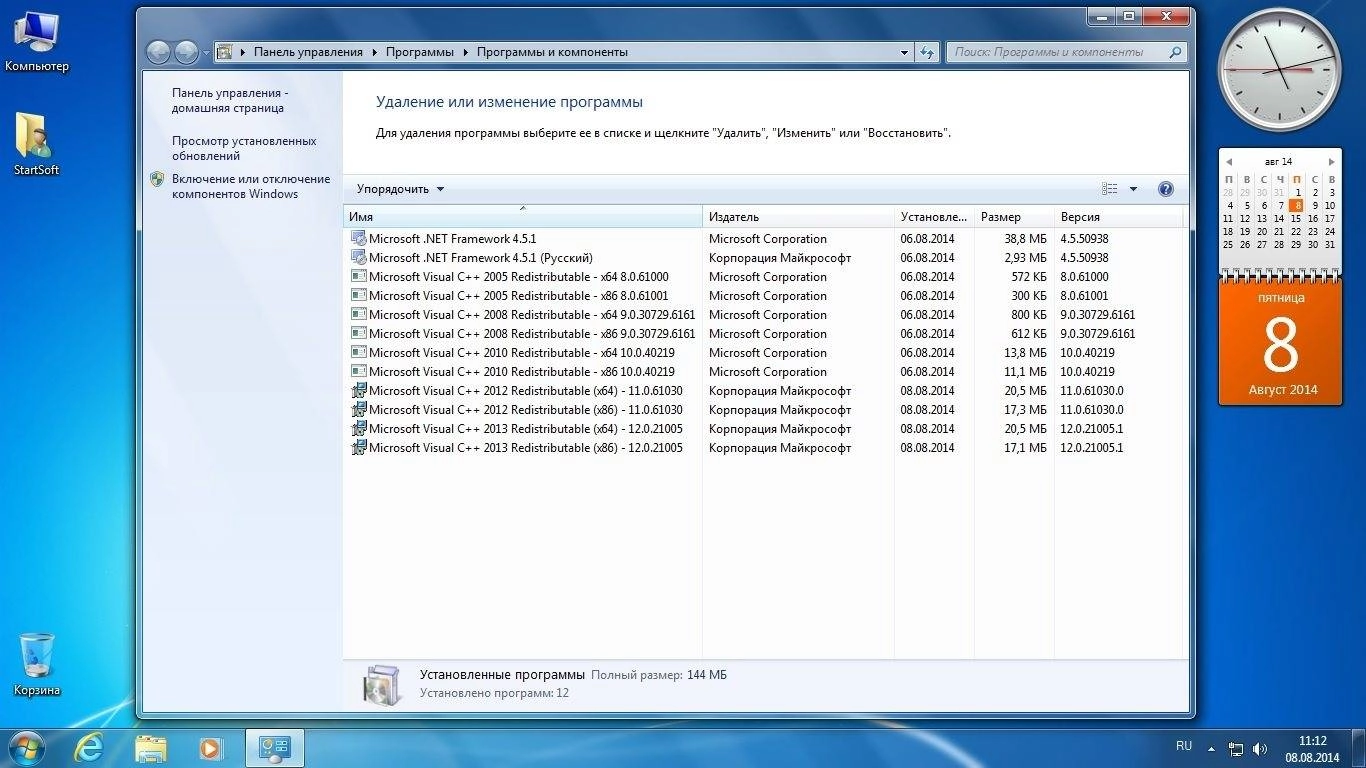This screenshot has height=768, width=1366.
Task: Select Visual C++ 2012 (x86) 11.0.61030 icon
Action: (359, 410)
